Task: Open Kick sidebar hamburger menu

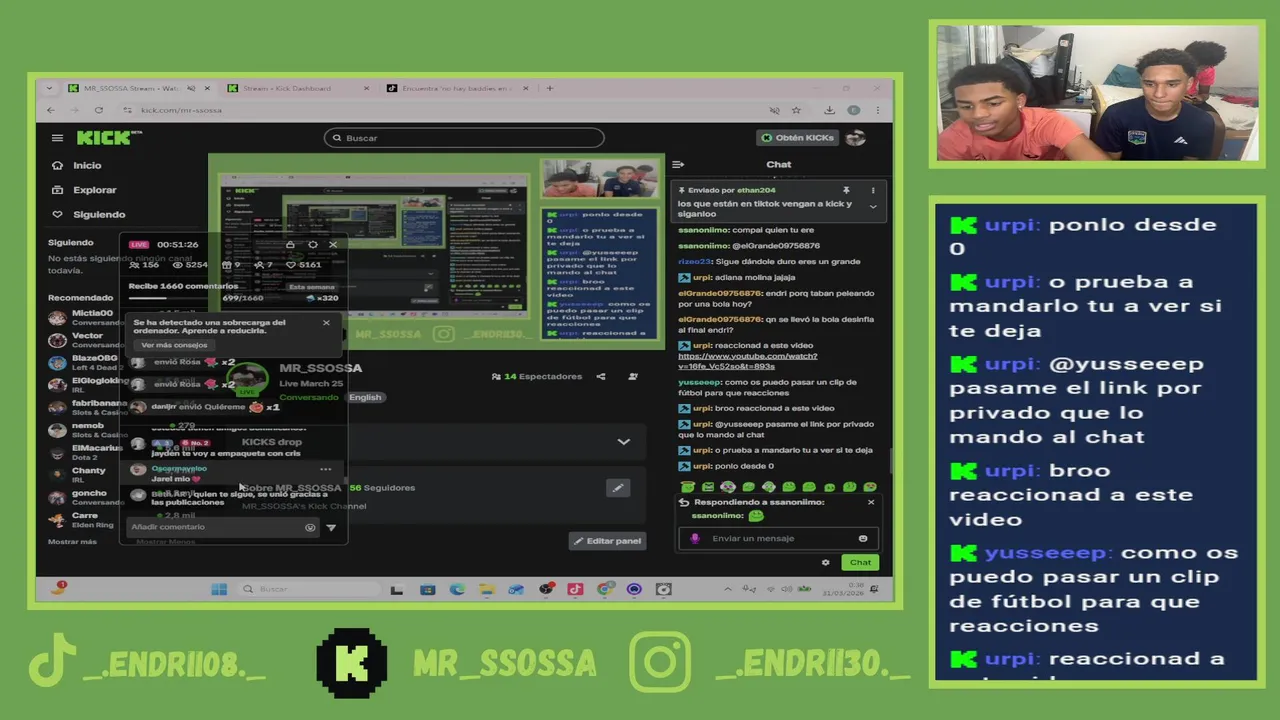Action: 57,138
